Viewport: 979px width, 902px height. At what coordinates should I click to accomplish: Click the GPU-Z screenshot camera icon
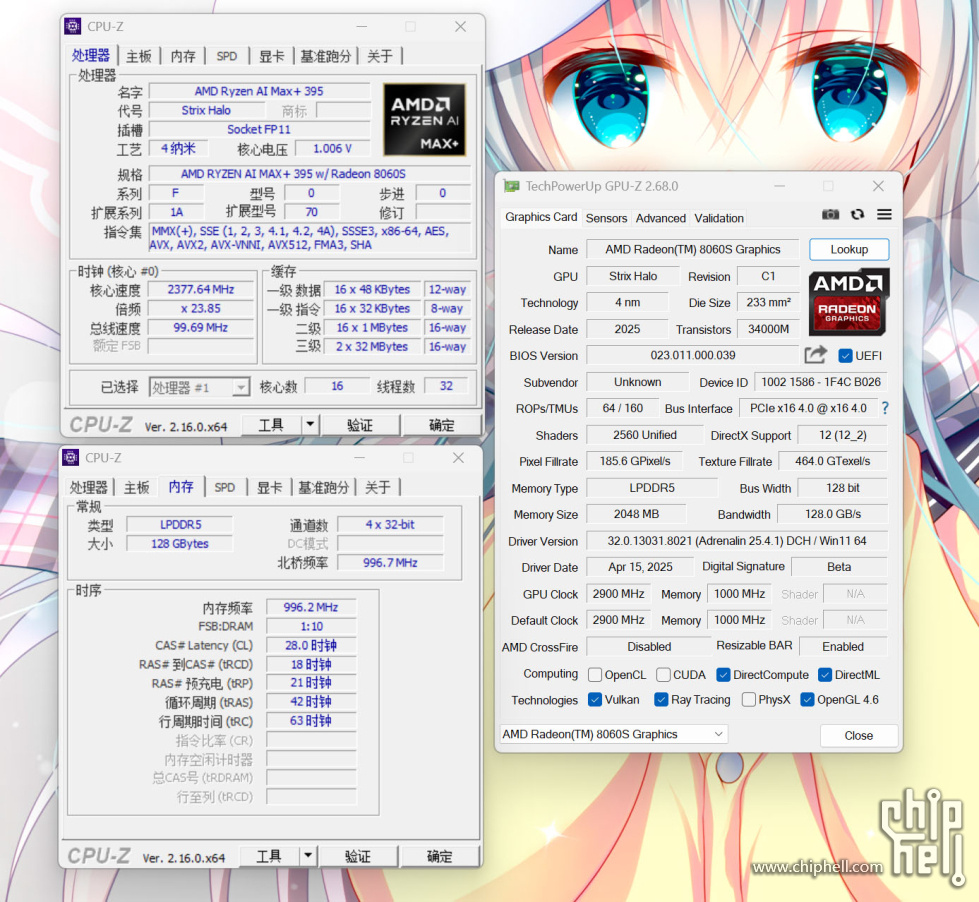(x=830, y=215)
